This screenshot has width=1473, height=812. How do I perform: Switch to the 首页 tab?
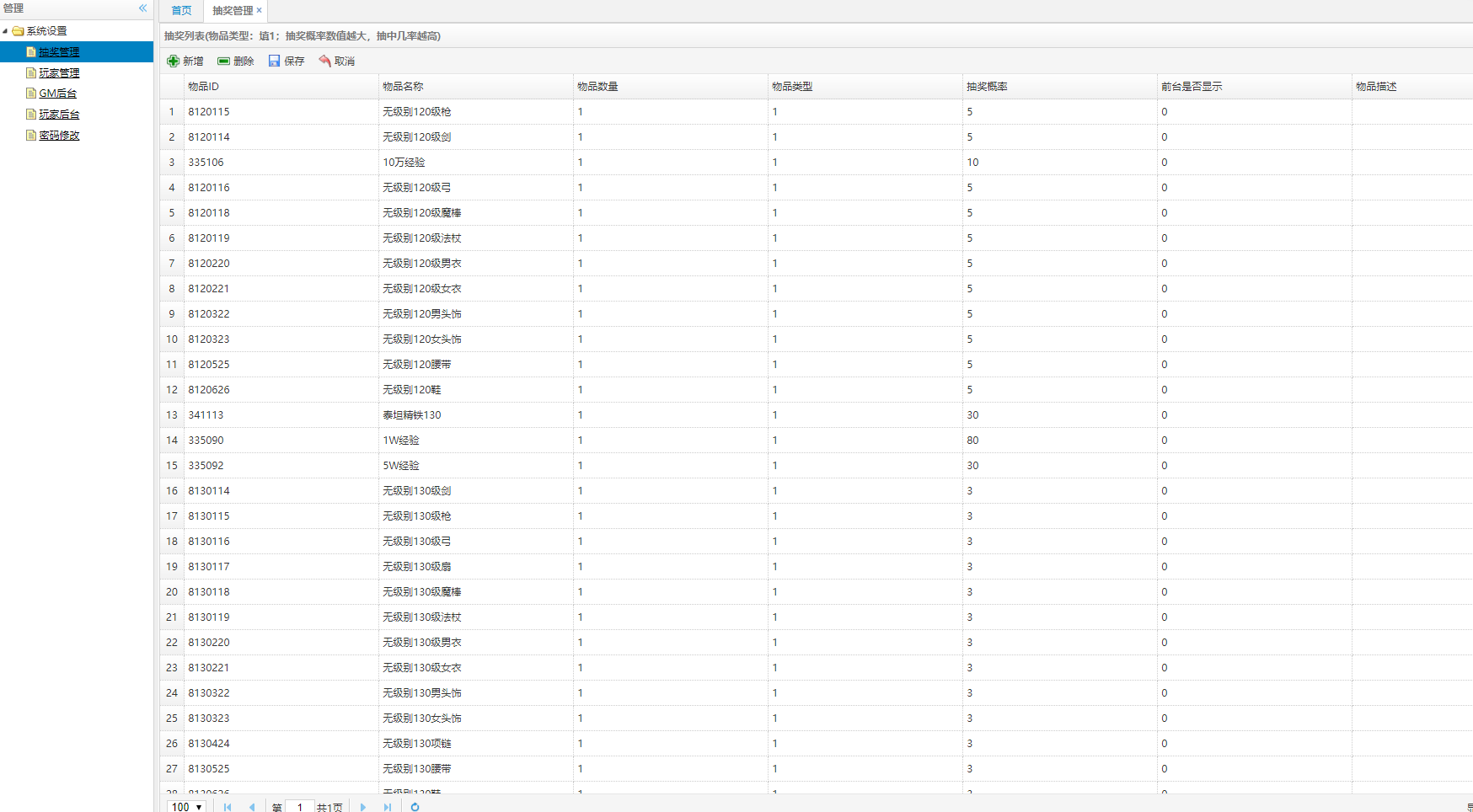pos(181,11)
